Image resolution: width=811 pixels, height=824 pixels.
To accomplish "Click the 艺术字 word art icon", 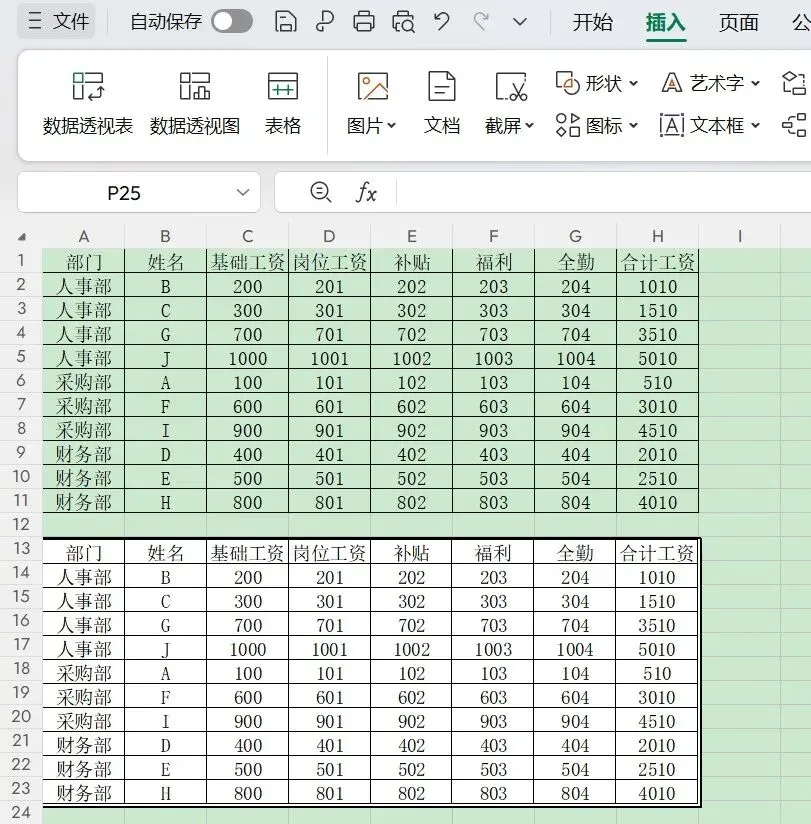I will coord(672,83).
